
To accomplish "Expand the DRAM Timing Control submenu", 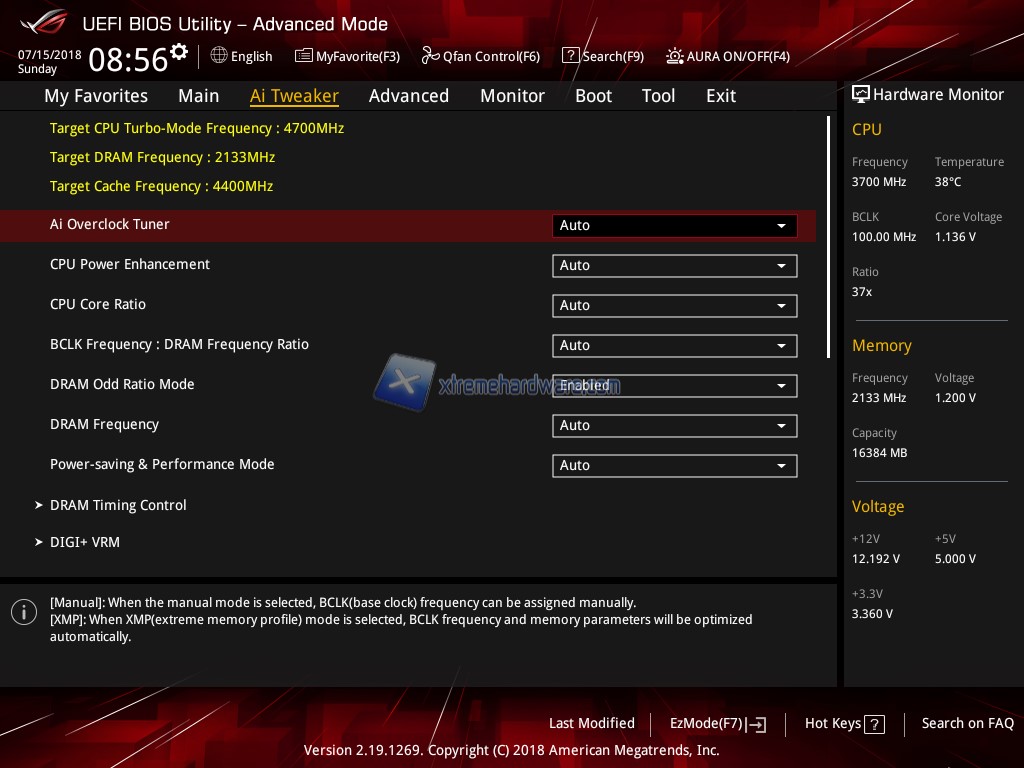I will coord(118,505).
